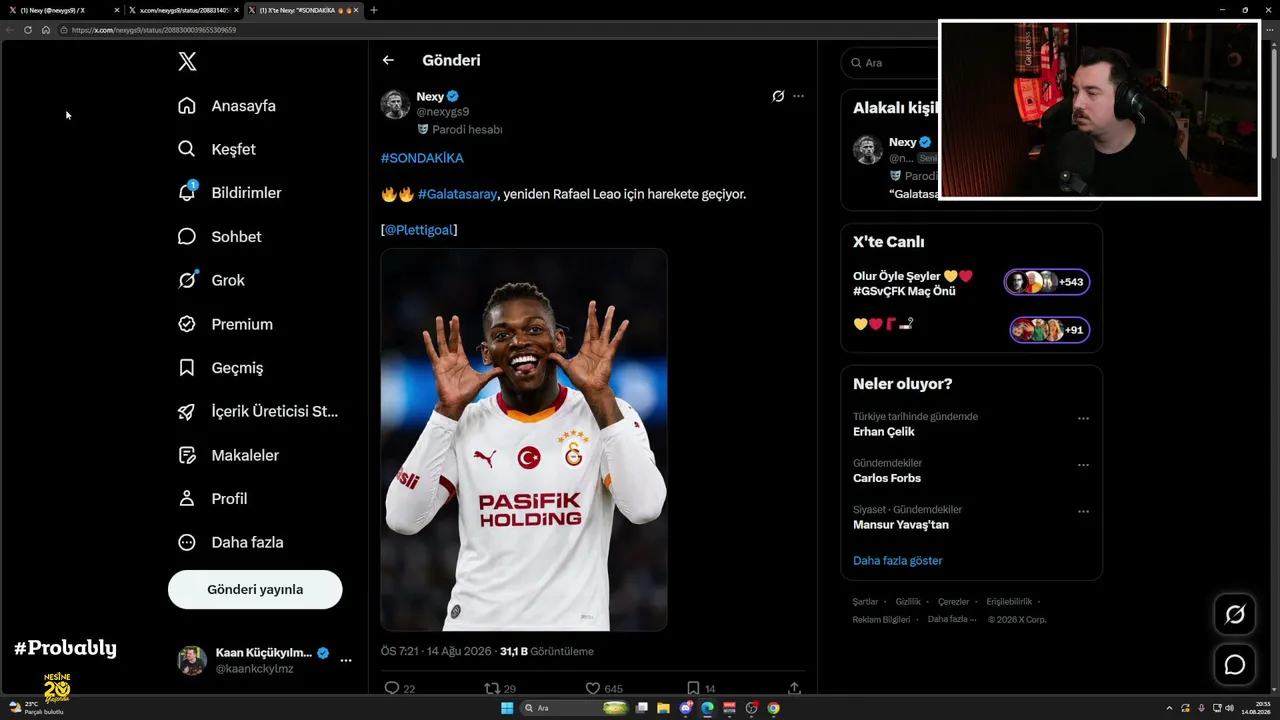
Task: Click Daha fazla göster under trends
Action: [898, 561]
